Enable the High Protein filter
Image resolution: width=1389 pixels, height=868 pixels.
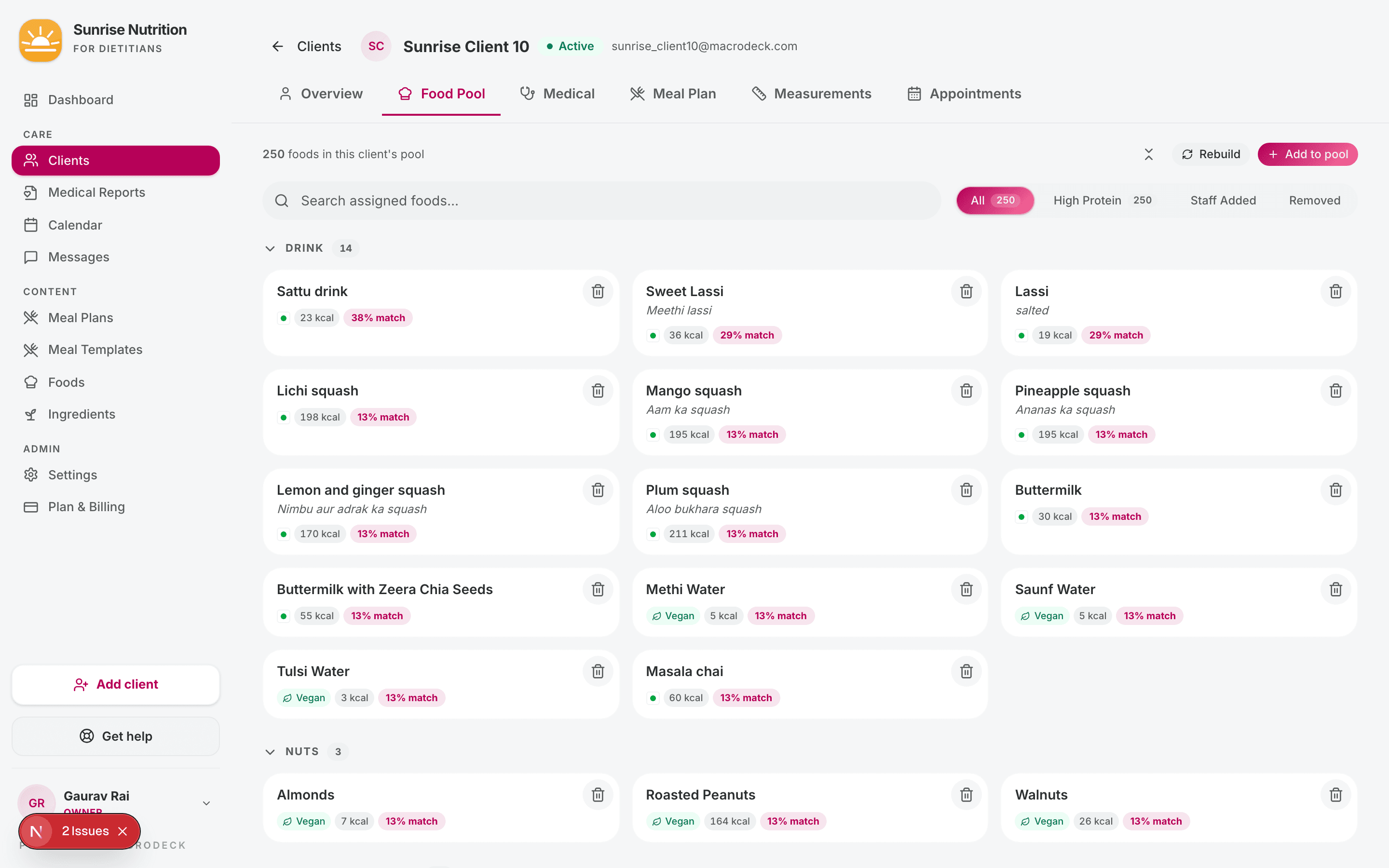1087,200
